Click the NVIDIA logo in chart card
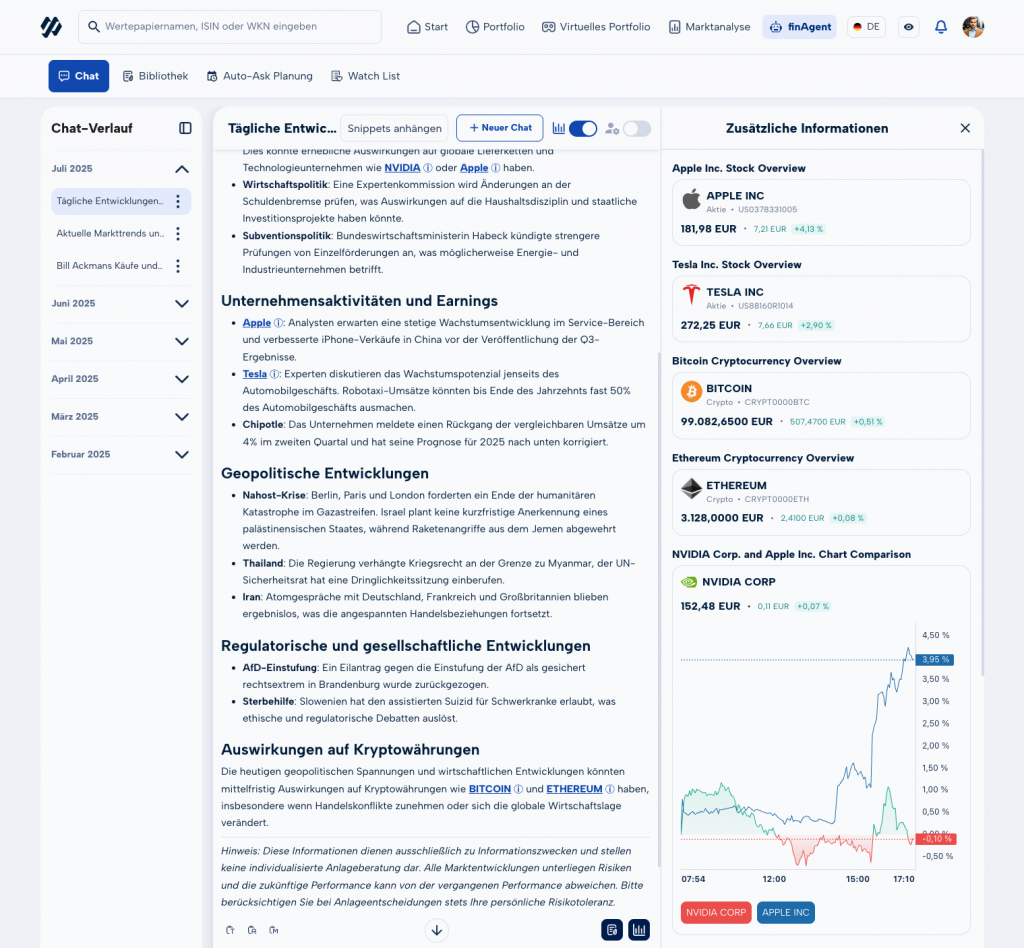The height and width of the screenshot is (948, 1024). point(689,582)
